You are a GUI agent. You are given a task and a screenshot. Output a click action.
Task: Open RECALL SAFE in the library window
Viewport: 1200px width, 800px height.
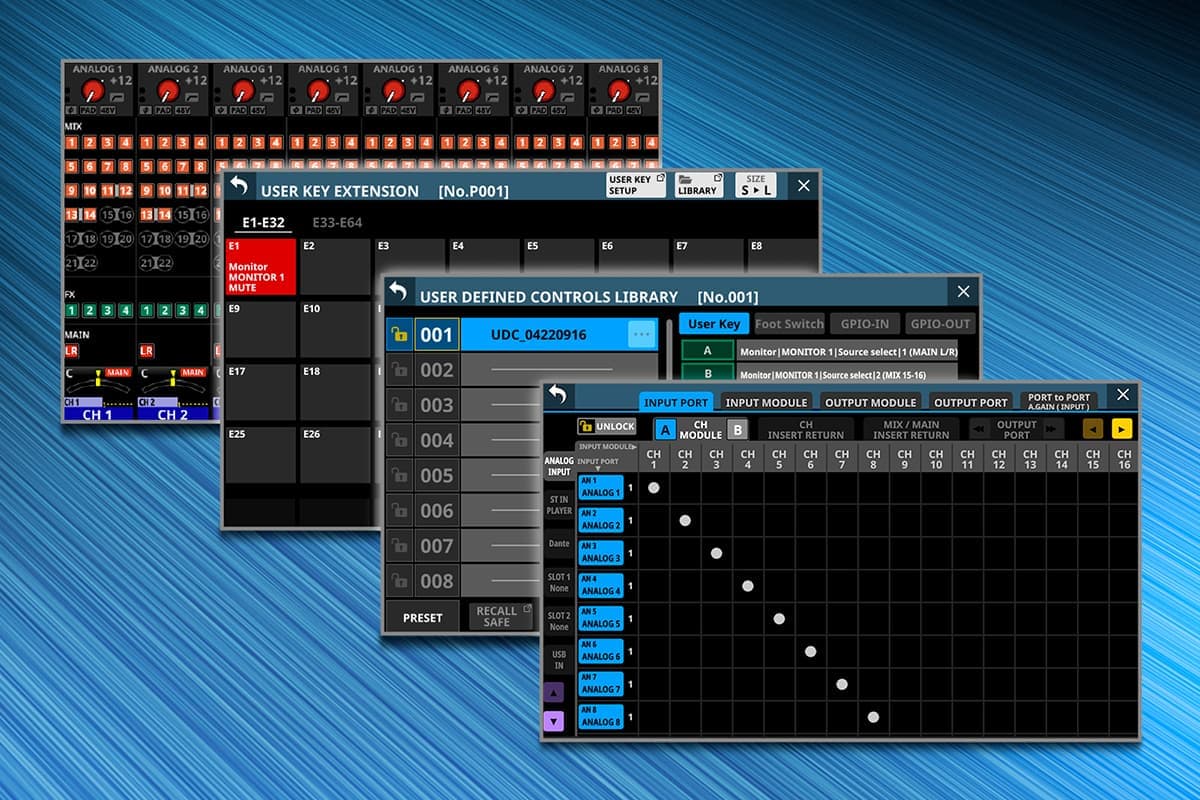pyautogui.click(x=501, y=617)
